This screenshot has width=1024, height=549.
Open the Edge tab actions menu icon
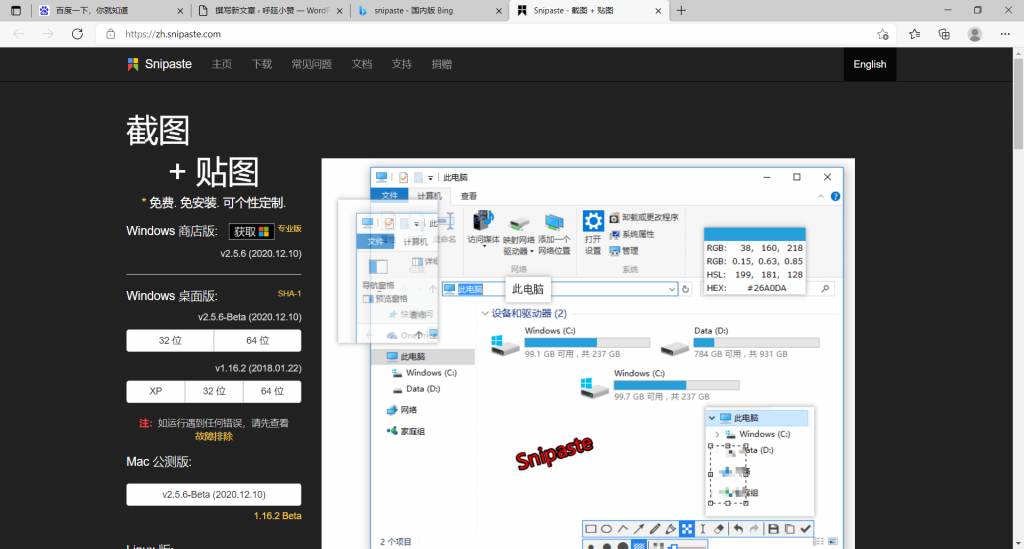point(16,10)
